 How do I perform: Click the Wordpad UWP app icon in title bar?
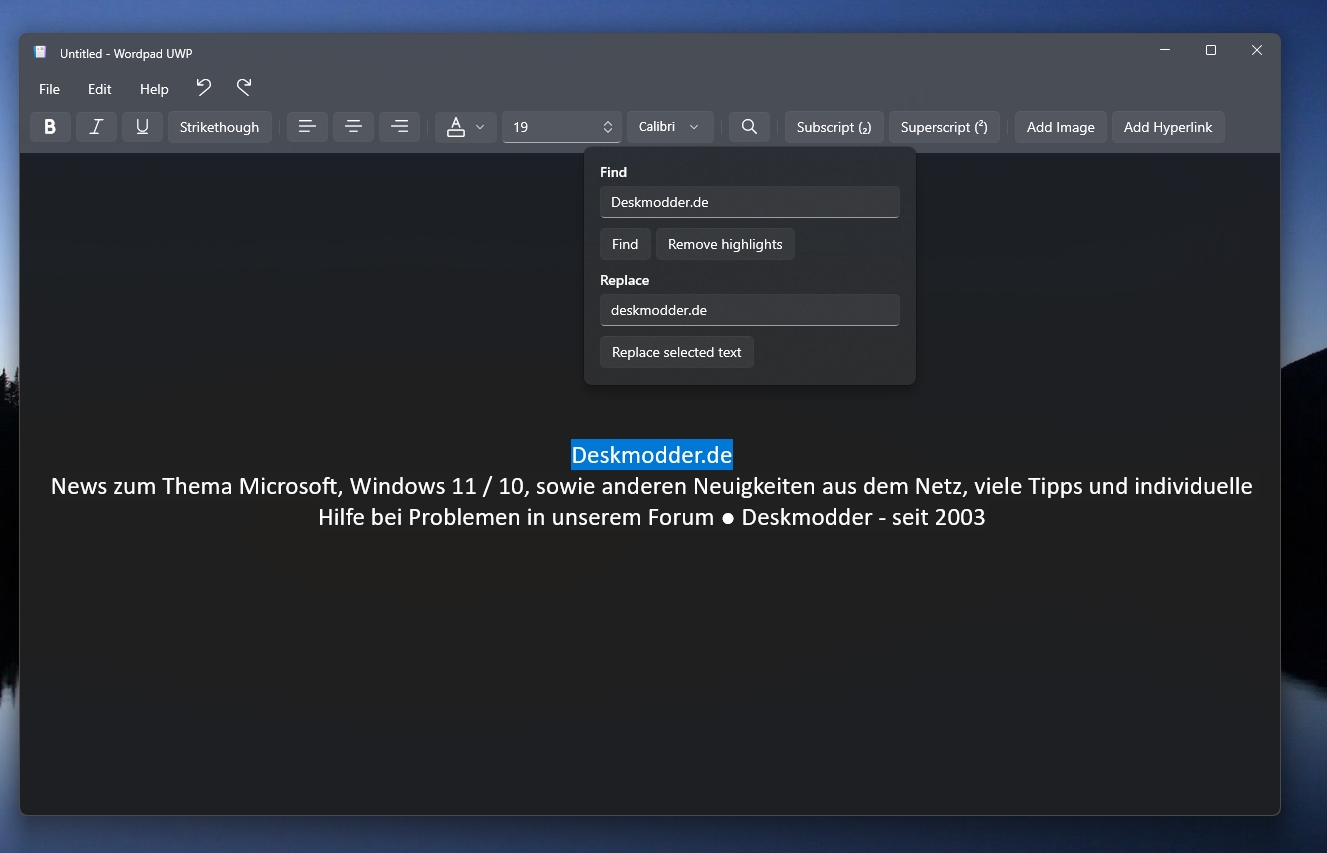click(40, 52)
